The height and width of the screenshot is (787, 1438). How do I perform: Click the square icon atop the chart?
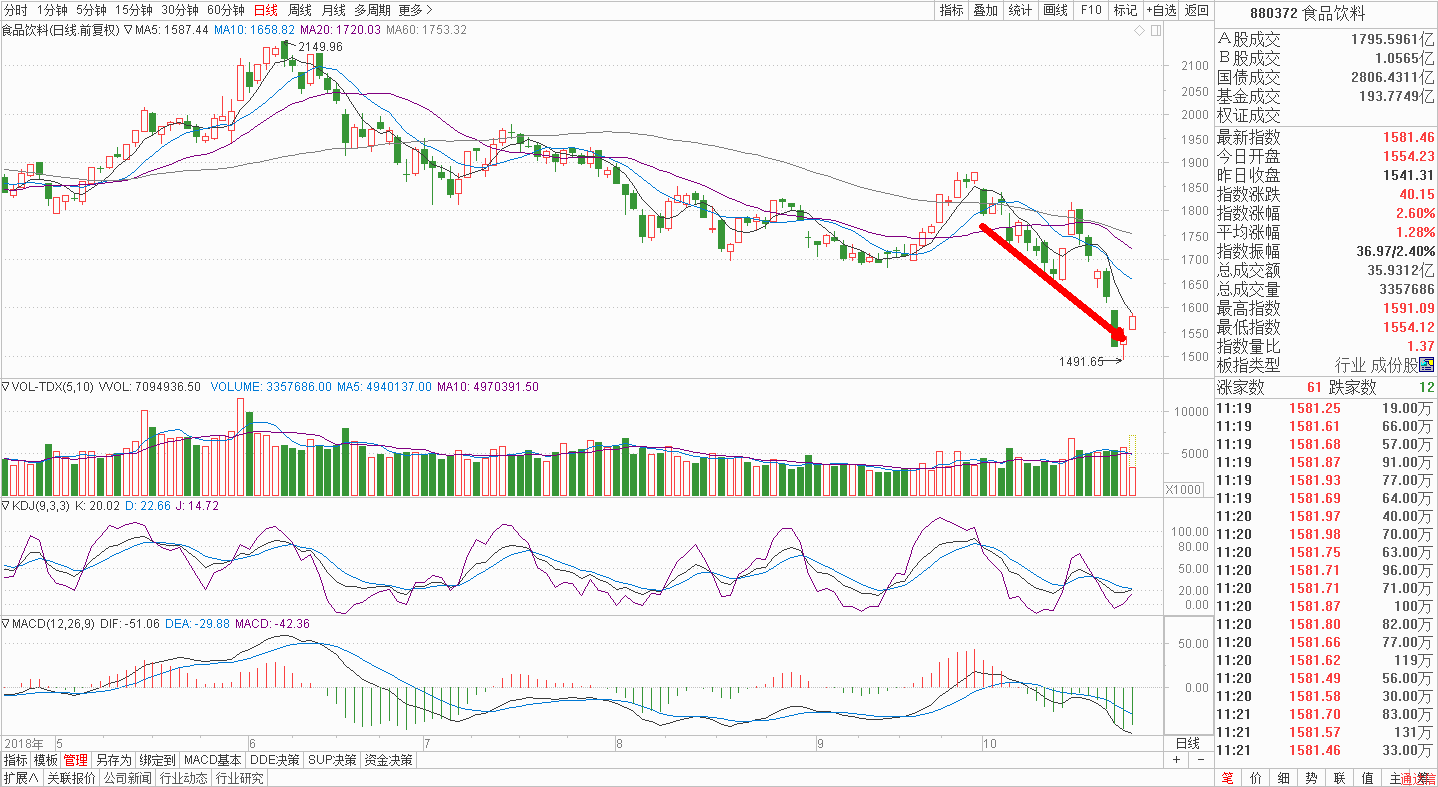[x=1156, y=30]
